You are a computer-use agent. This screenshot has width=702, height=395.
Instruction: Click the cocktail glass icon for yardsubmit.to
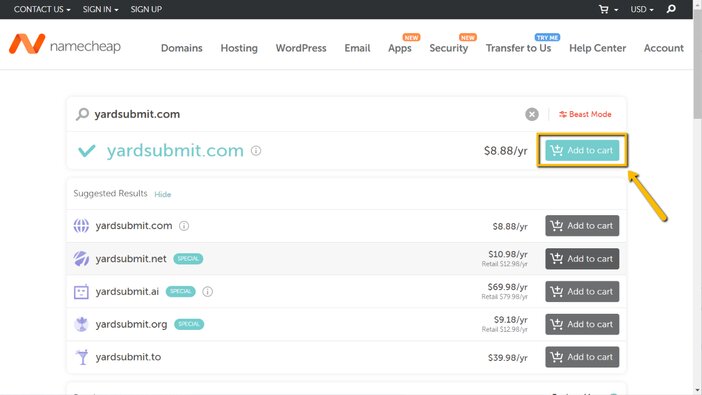pyautogui.click(x=82, y=357)
